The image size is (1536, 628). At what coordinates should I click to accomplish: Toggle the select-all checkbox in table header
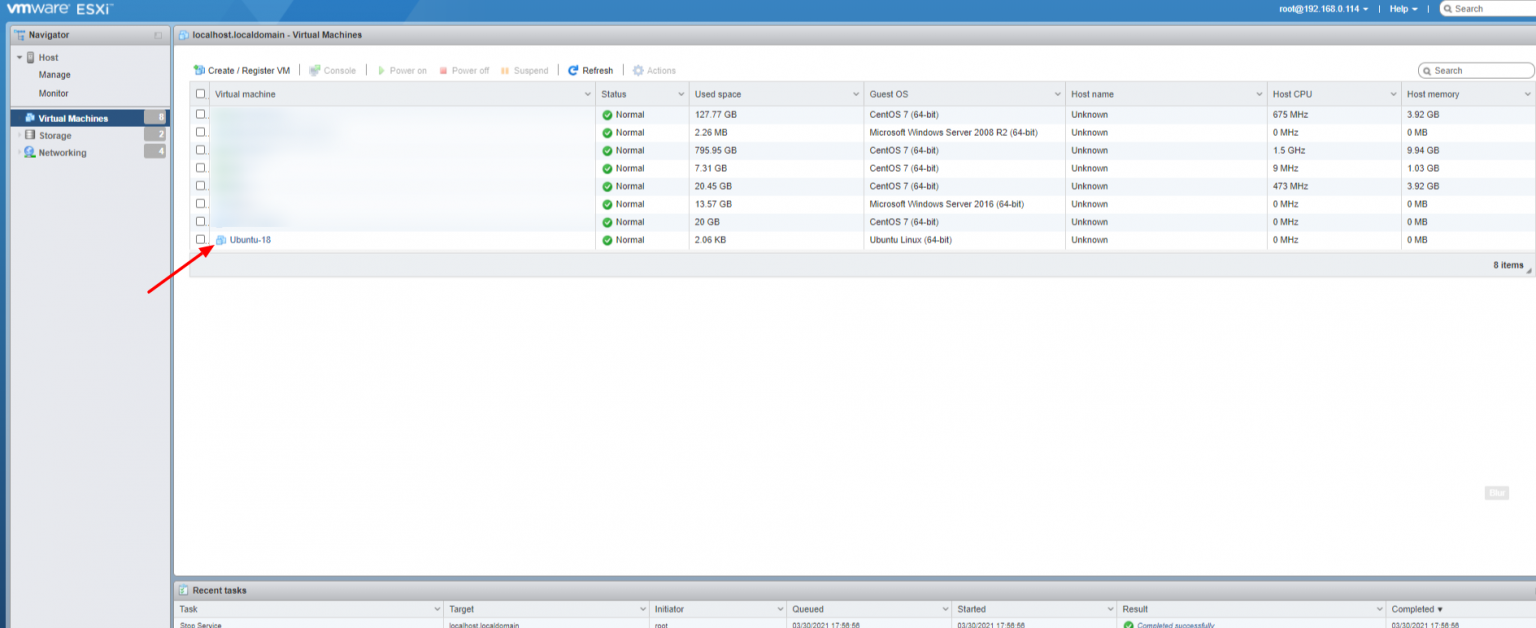pos(201,94)
